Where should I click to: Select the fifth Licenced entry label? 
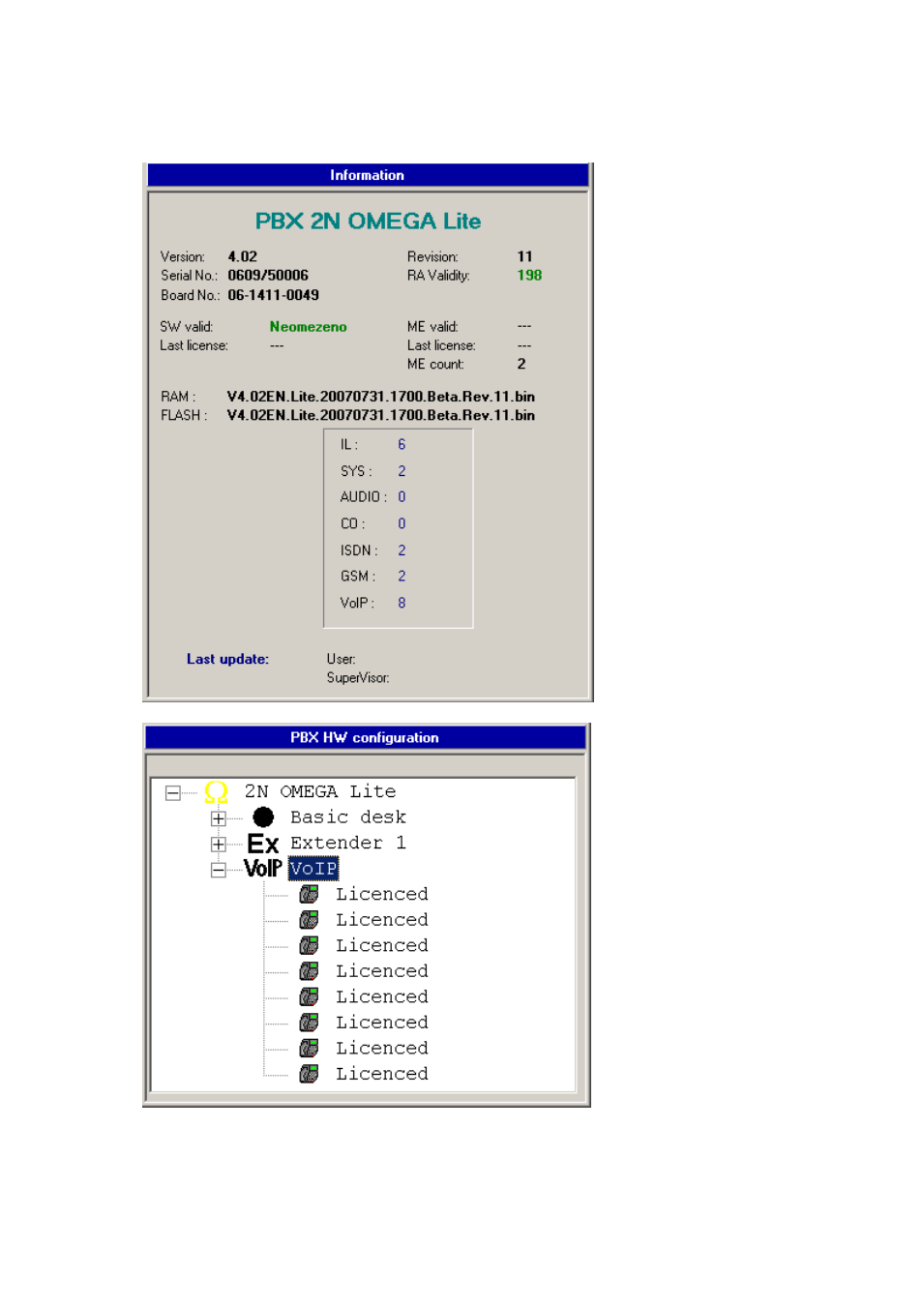point(382,997)
